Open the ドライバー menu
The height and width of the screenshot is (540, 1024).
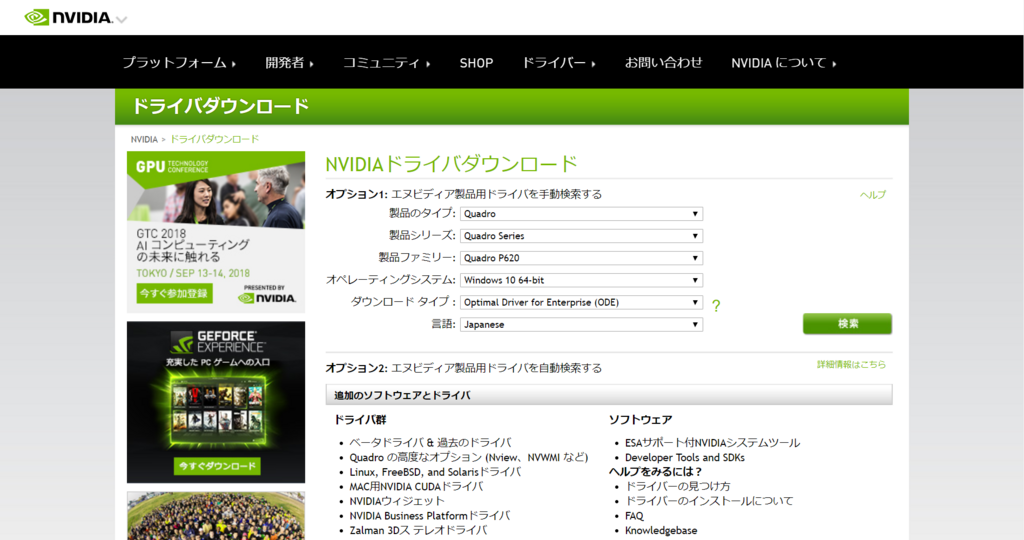558,63
